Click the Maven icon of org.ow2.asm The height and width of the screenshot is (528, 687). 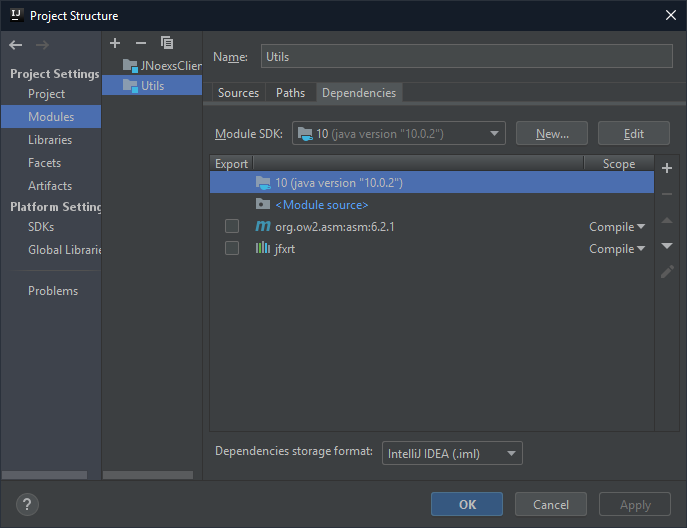tap(263, 226)
